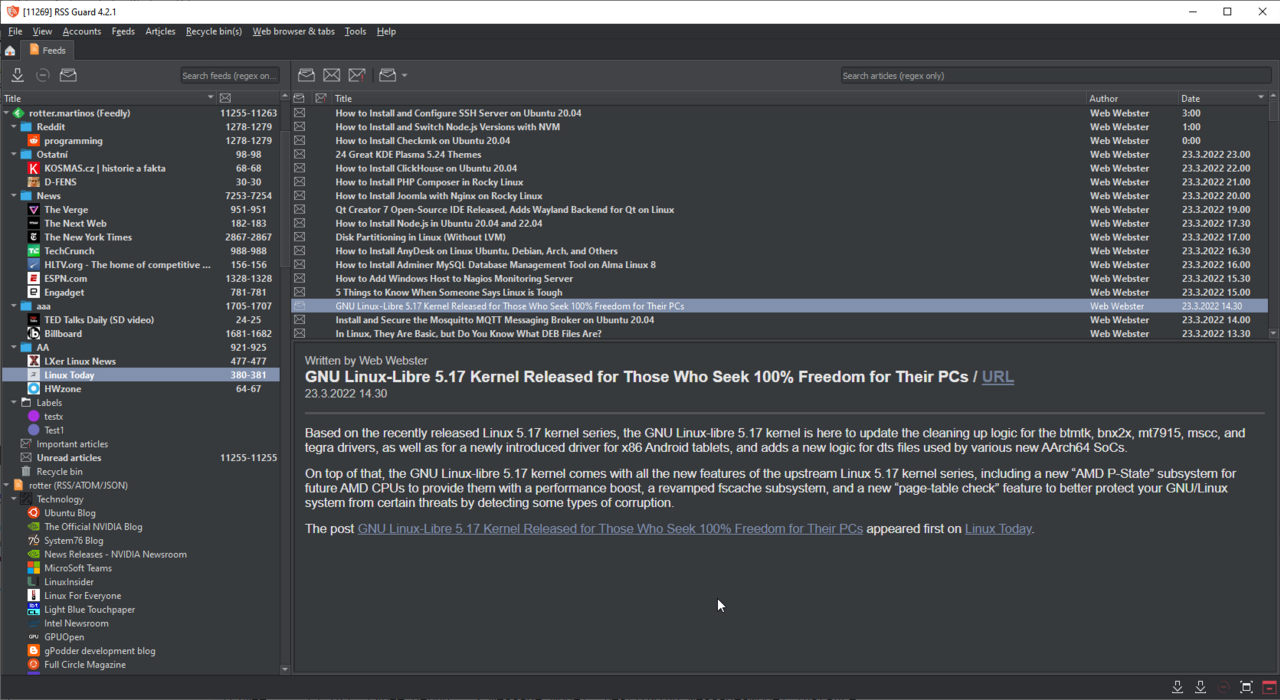
Task: Click unread-count envelope column header in feeds
Action: [x=225, y=98]
